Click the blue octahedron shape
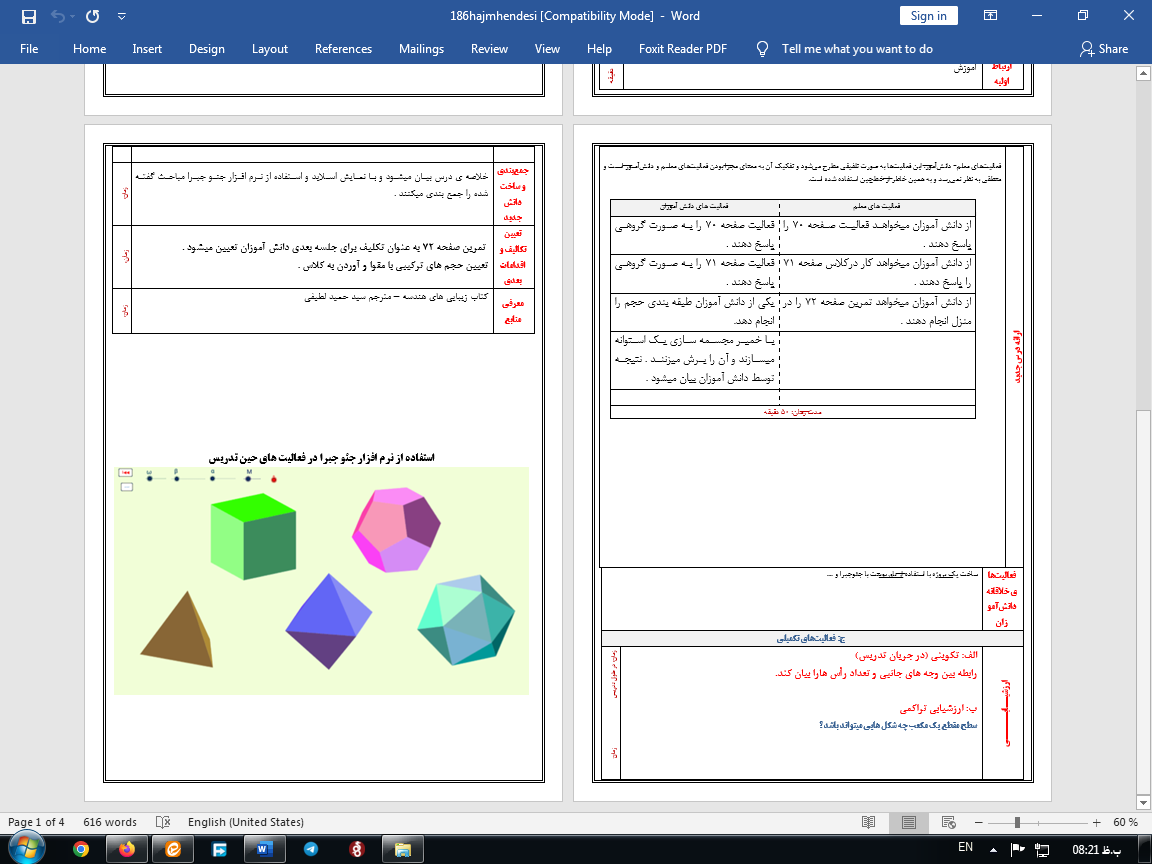 point(328,622)
